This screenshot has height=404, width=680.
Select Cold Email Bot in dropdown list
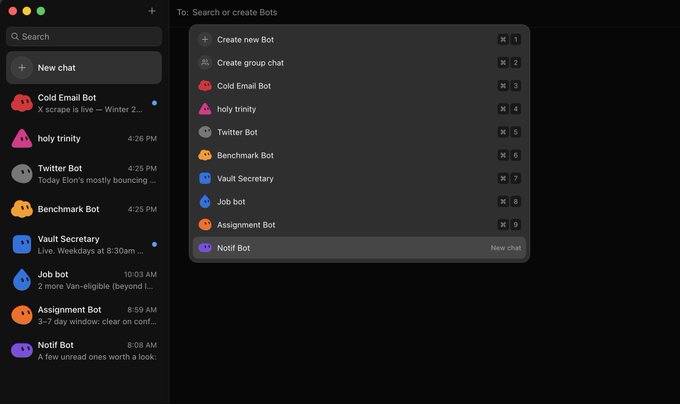coord(360,86)
